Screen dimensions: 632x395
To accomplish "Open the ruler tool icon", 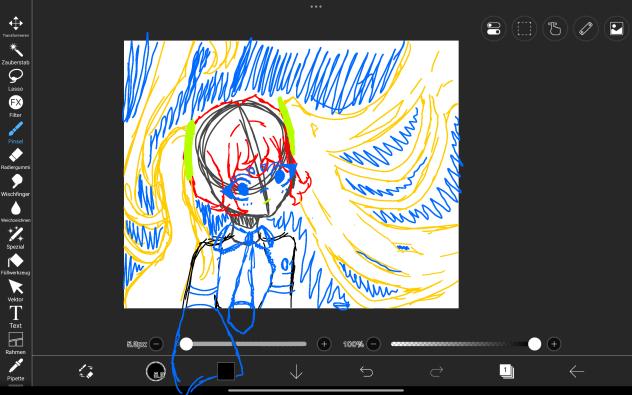I will tap(586, 29).
